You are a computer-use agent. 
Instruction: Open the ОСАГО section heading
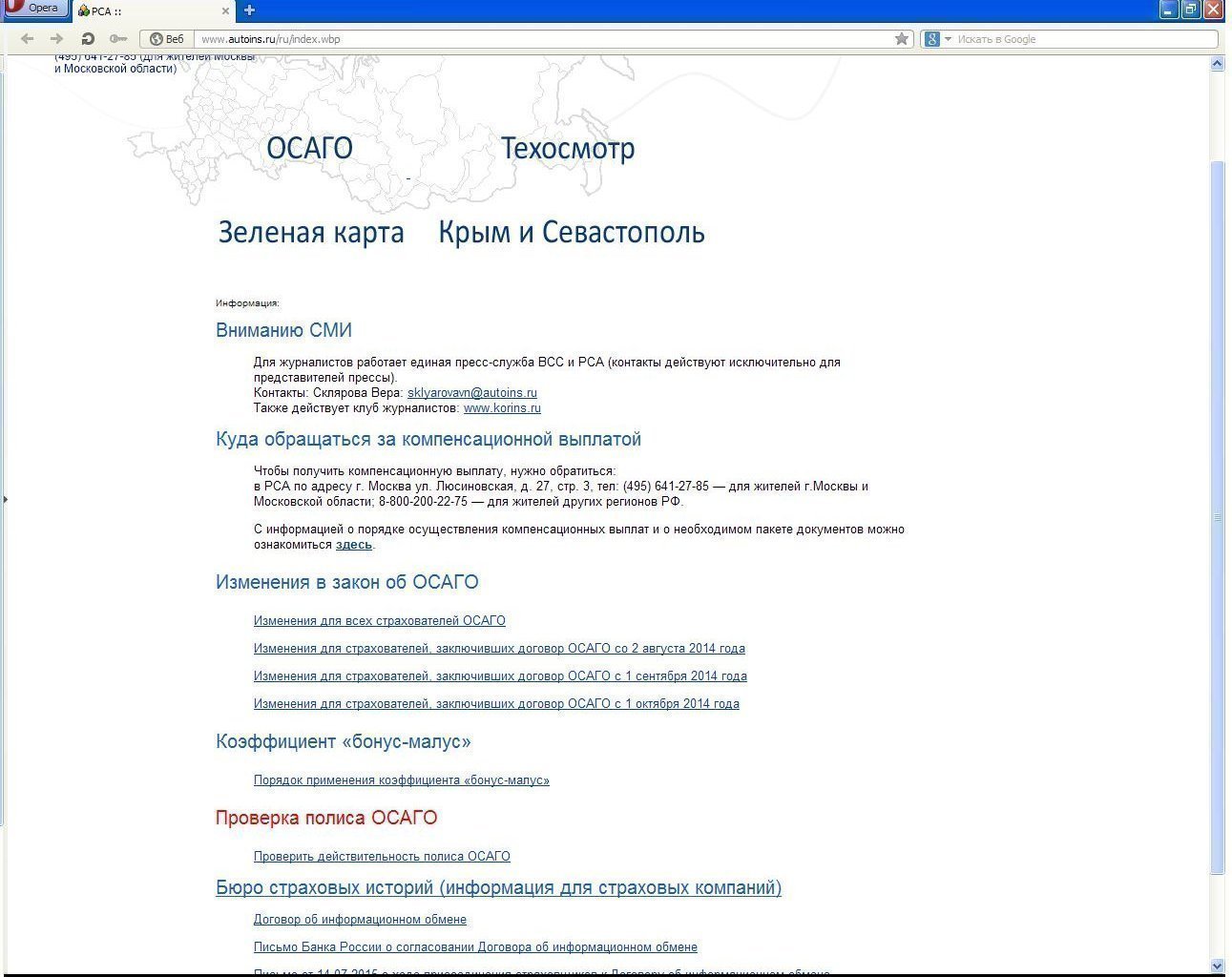[x=309, y=149]
